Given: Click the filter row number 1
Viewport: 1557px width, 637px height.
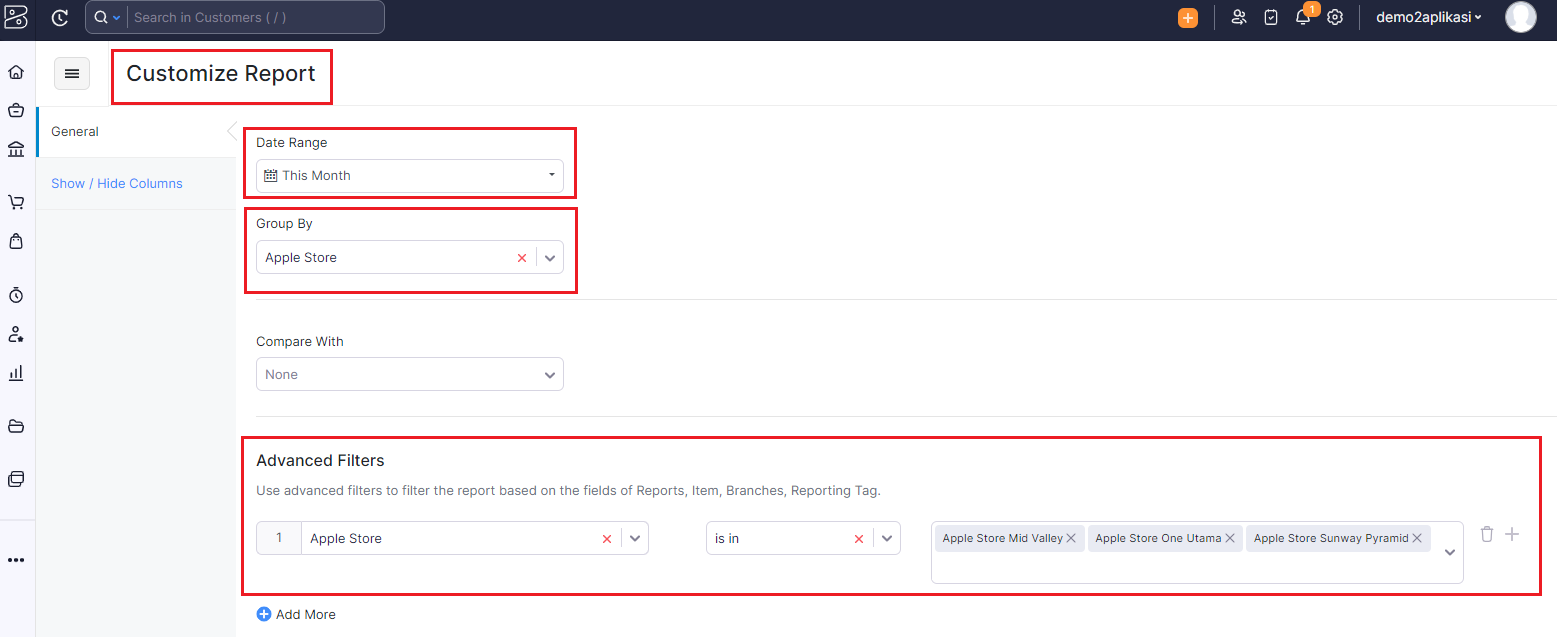Looking at the screenshot, I should tap(279, 538).
